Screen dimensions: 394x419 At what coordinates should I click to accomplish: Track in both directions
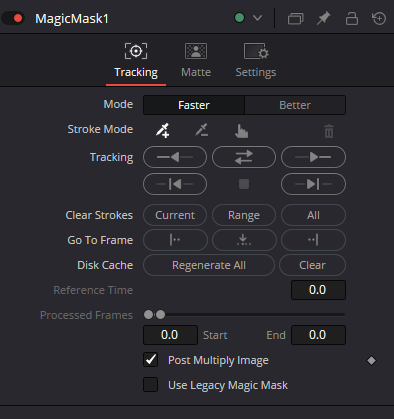point(244,157)
